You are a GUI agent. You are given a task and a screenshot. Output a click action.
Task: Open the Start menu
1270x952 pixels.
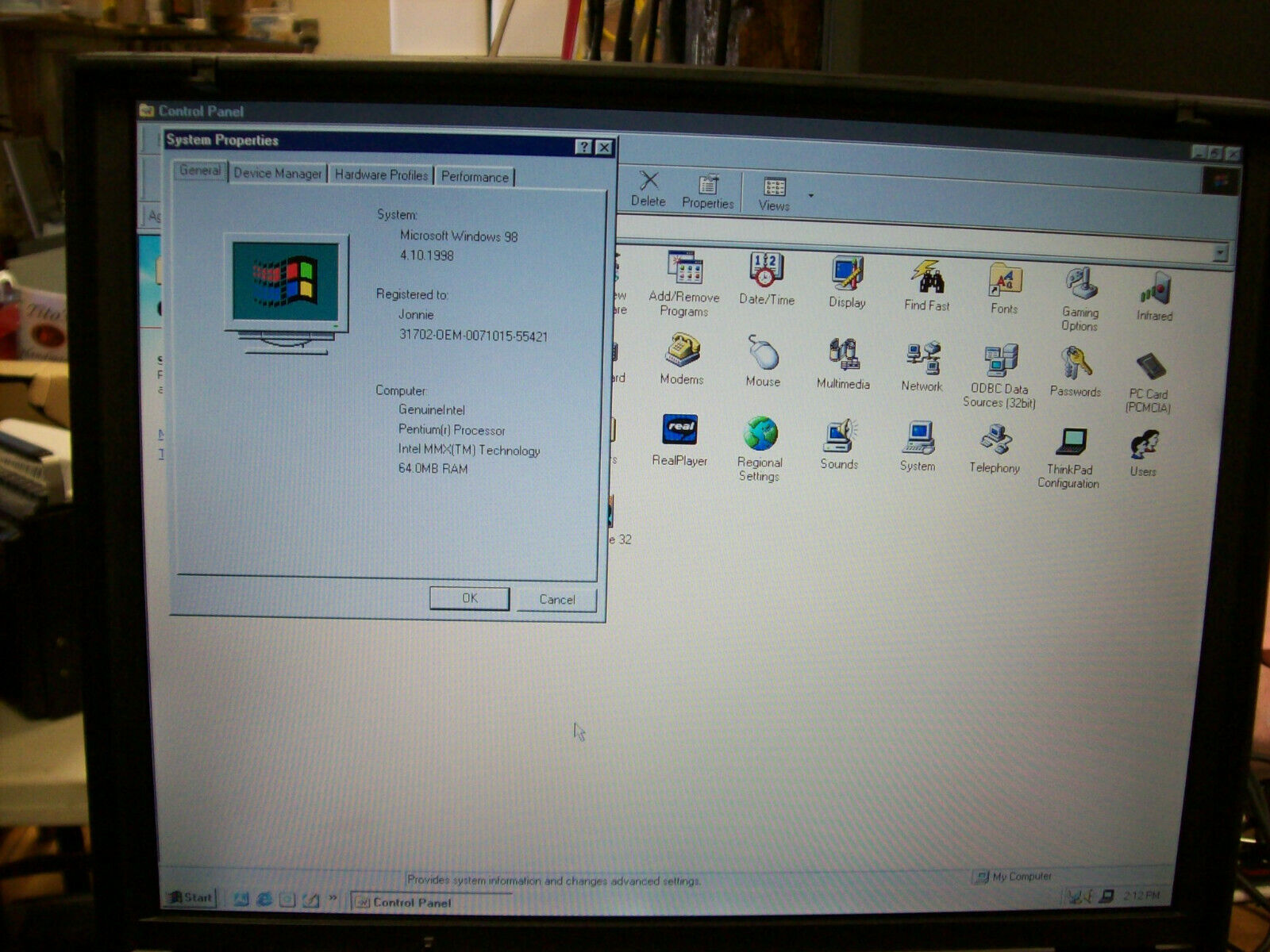point(190,897)
